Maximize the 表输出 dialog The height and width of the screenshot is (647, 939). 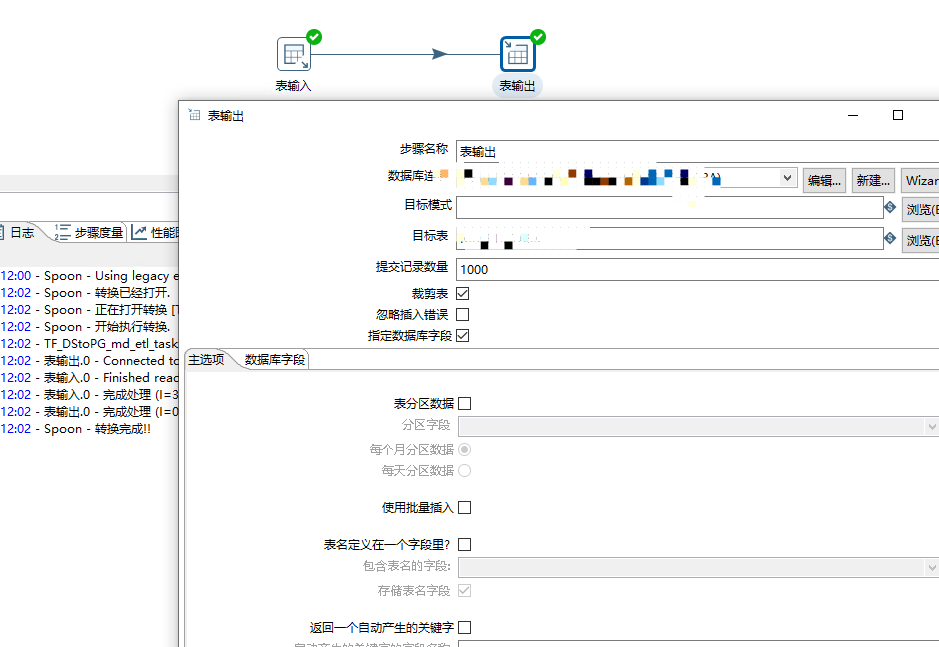(x=898, y=115)
